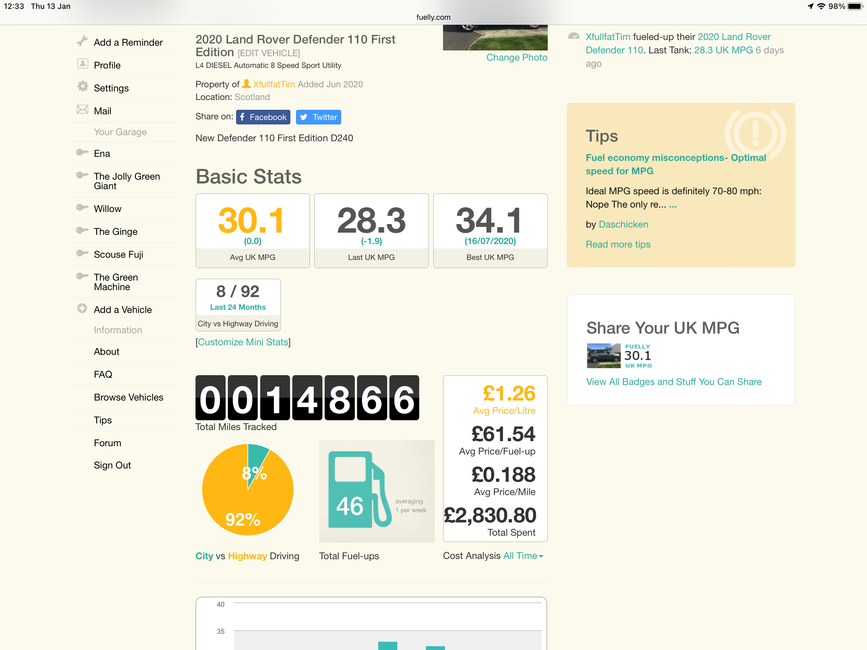The image size is (867, 650).
Task: Click the fuelly.com address bar
Action: click(434, 17)
